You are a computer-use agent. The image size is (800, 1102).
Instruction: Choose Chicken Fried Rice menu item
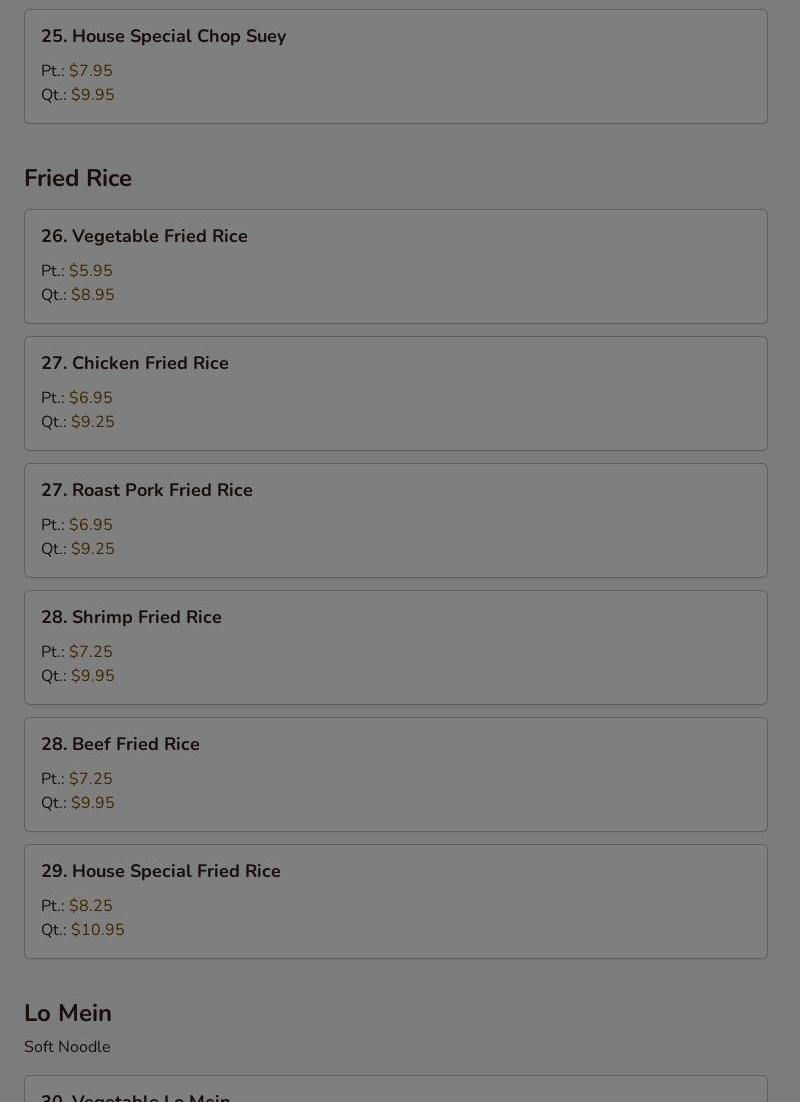[x=396, y=394]
